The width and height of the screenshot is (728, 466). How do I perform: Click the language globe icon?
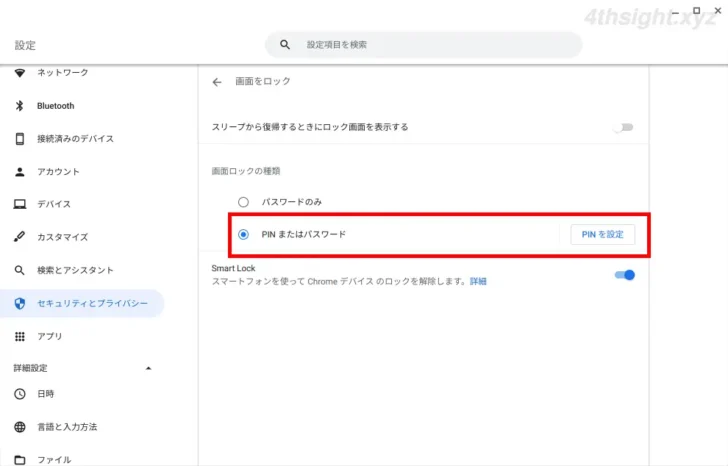[x=20, y=427]
